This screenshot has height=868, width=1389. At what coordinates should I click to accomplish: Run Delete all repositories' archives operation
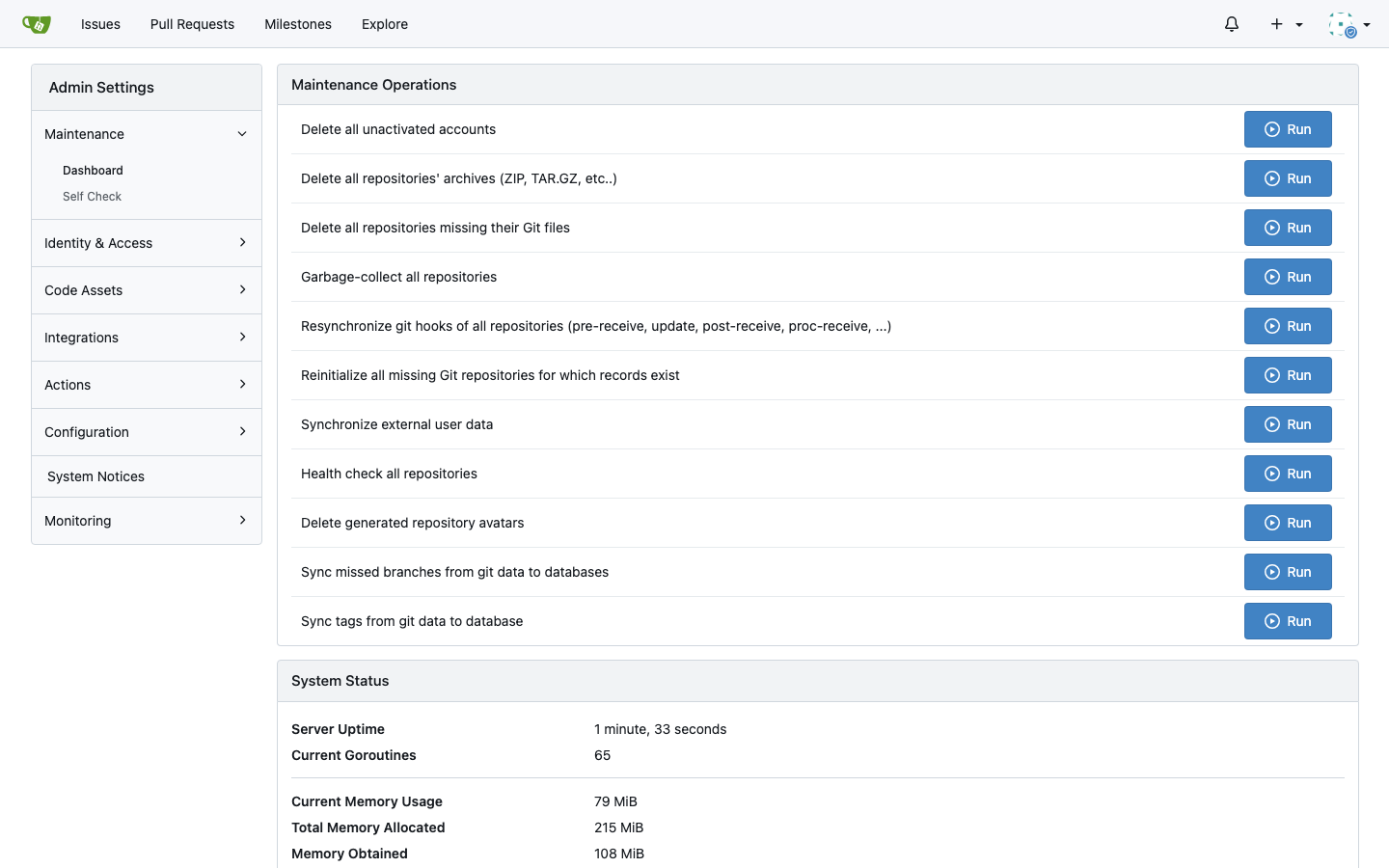point(1288,178)
